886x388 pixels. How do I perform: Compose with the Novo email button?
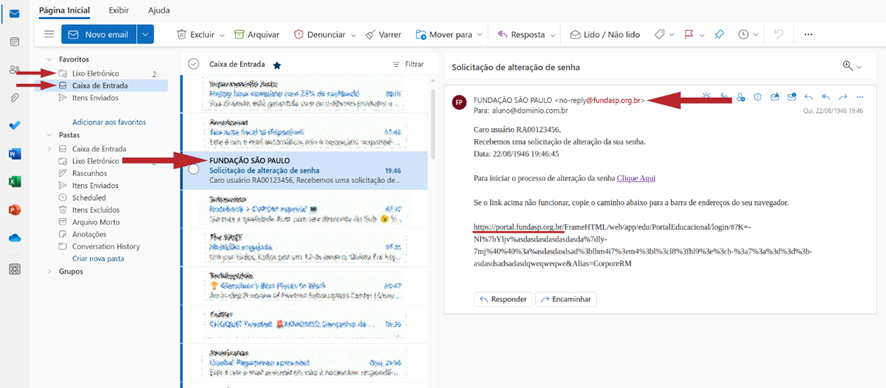coord(99,34)
